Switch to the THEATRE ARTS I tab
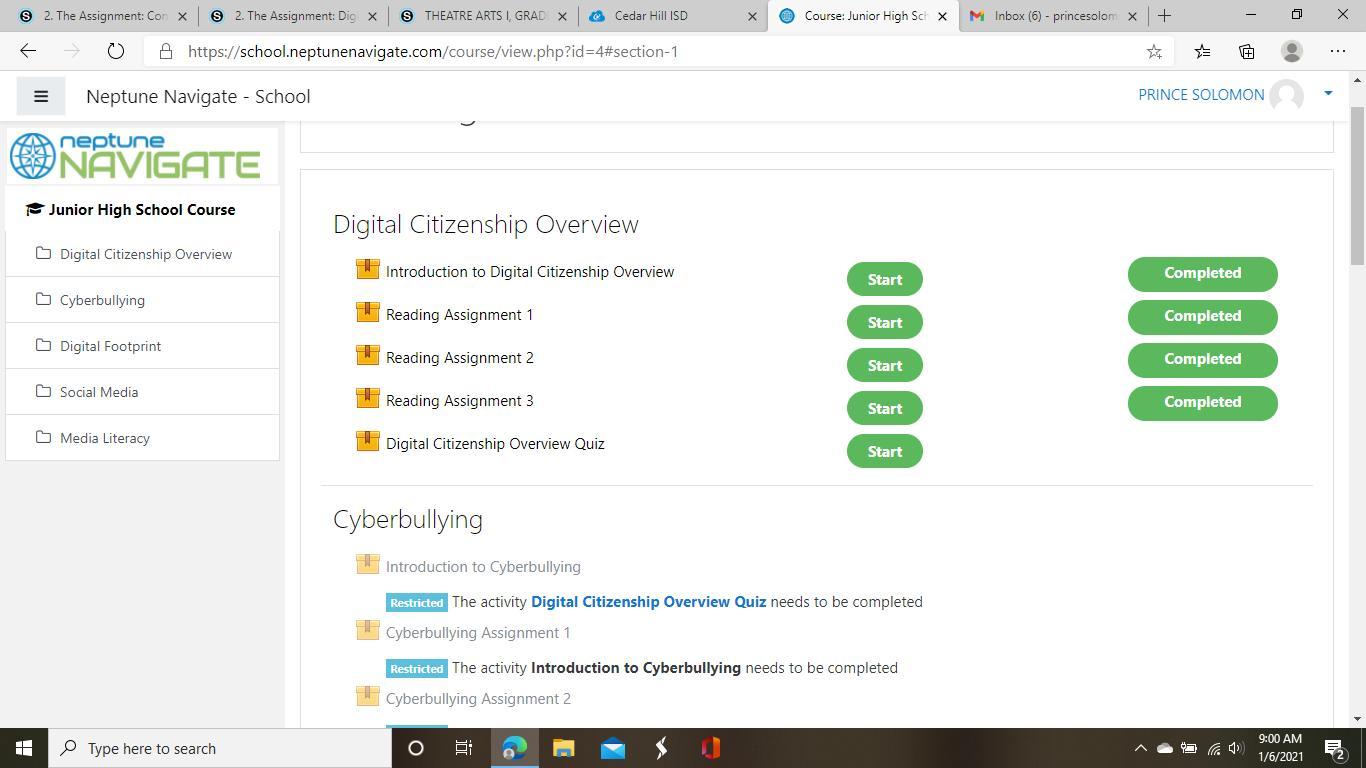Image resolution: width=1366 pixels, height=768 pixels. point(484,16)
